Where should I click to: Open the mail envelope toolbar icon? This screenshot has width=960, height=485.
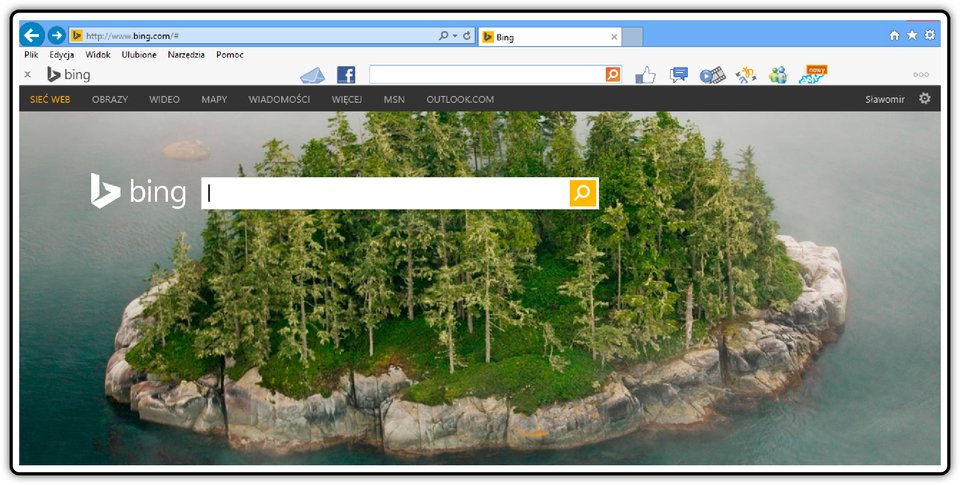coord(312,75)
